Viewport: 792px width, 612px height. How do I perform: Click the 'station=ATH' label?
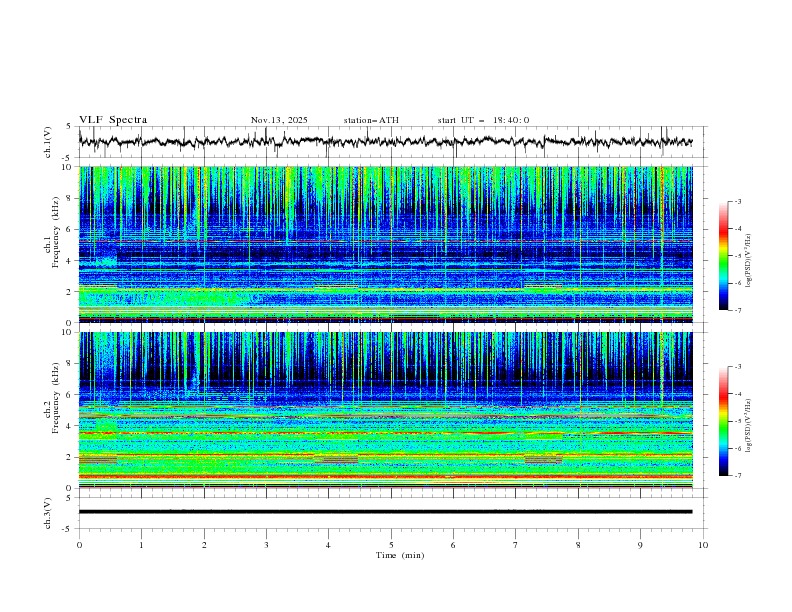[x=371, y=120]
